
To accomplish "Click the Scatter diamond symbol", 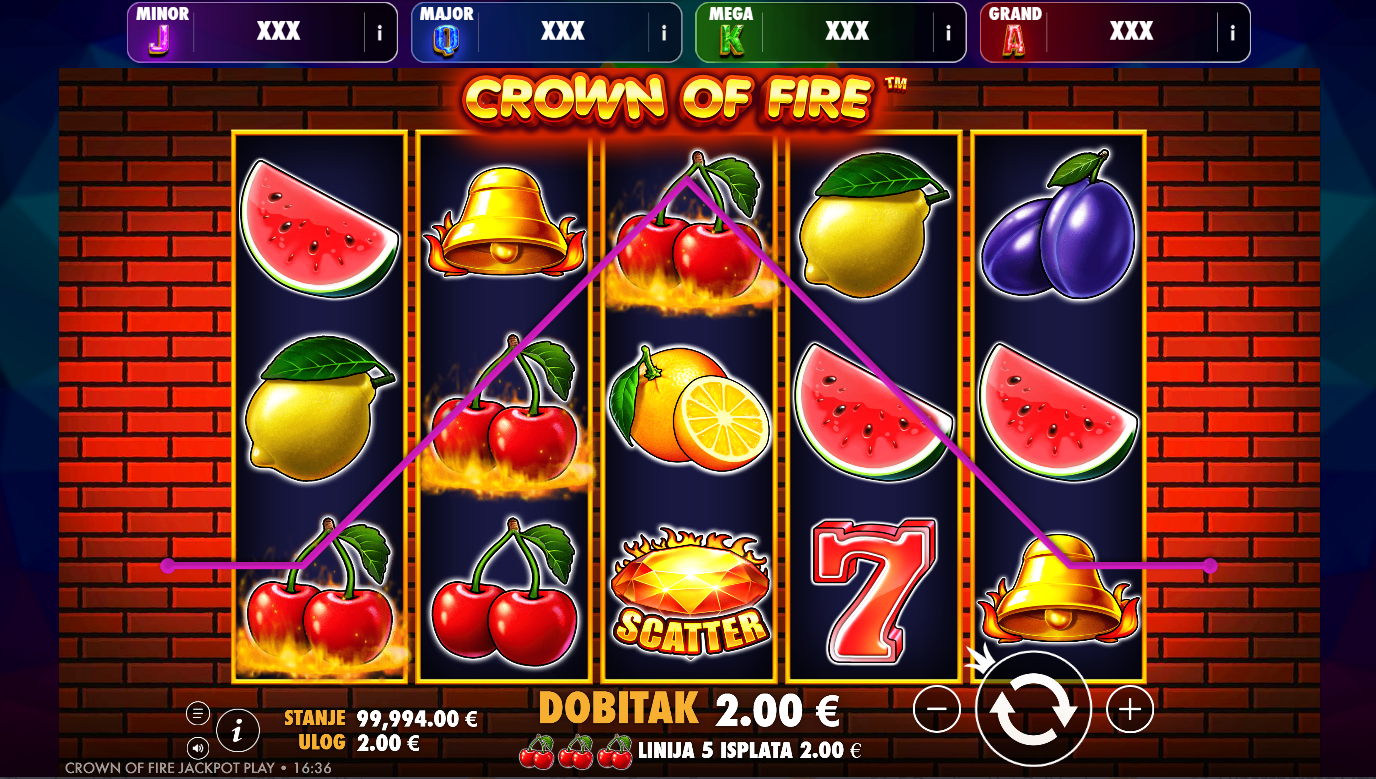I will (x=690, y=592).
